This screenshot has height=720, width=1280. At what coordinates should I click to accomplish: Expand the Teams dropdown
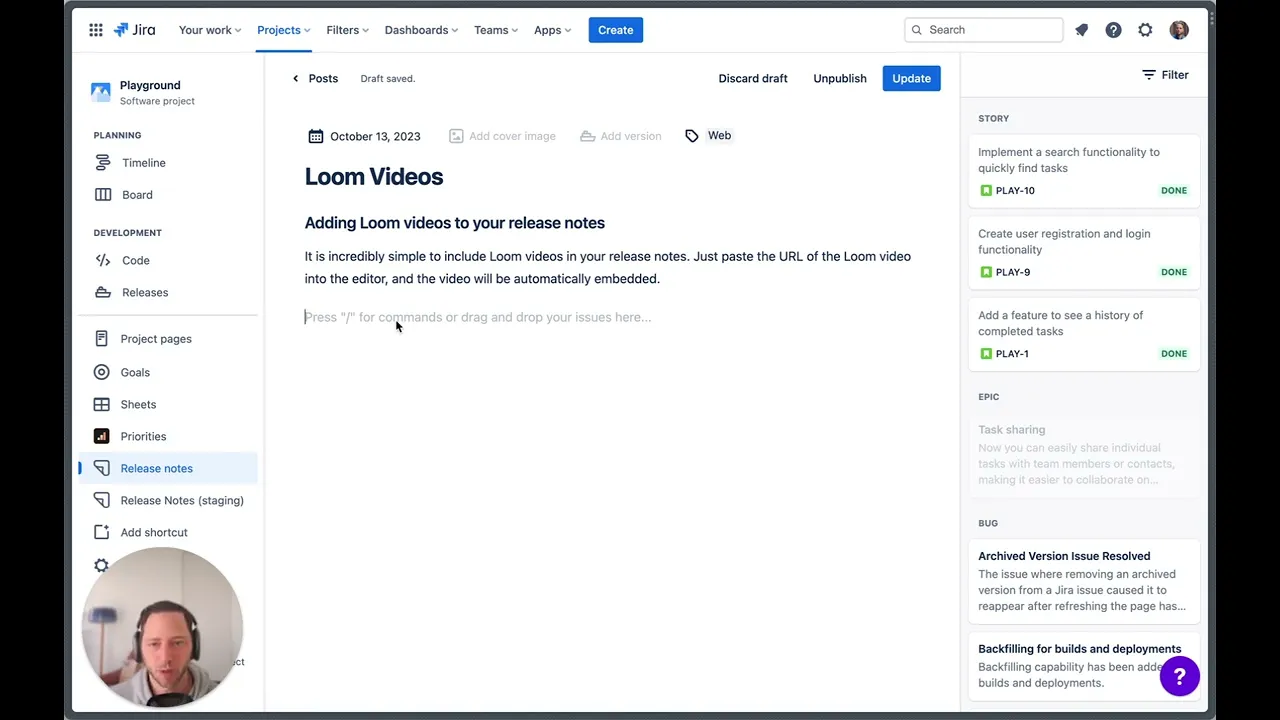[496, 30]
